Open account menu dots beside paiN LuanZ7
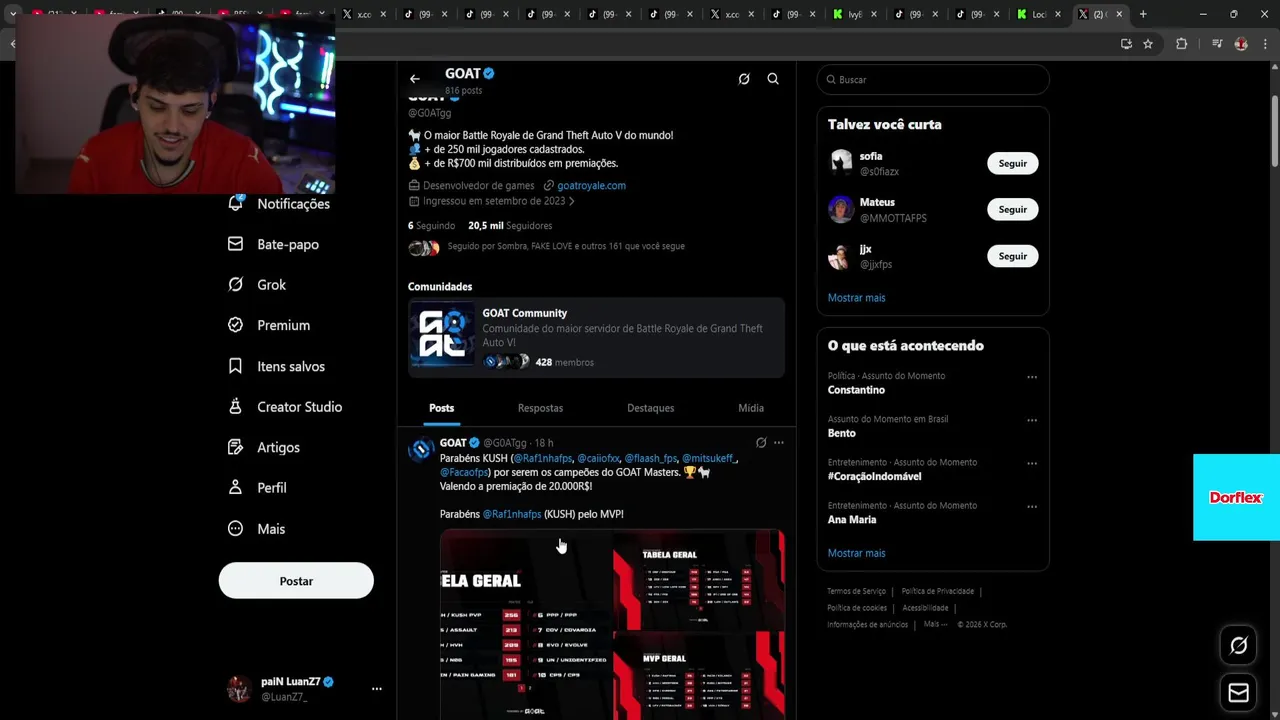 (377, 689)
